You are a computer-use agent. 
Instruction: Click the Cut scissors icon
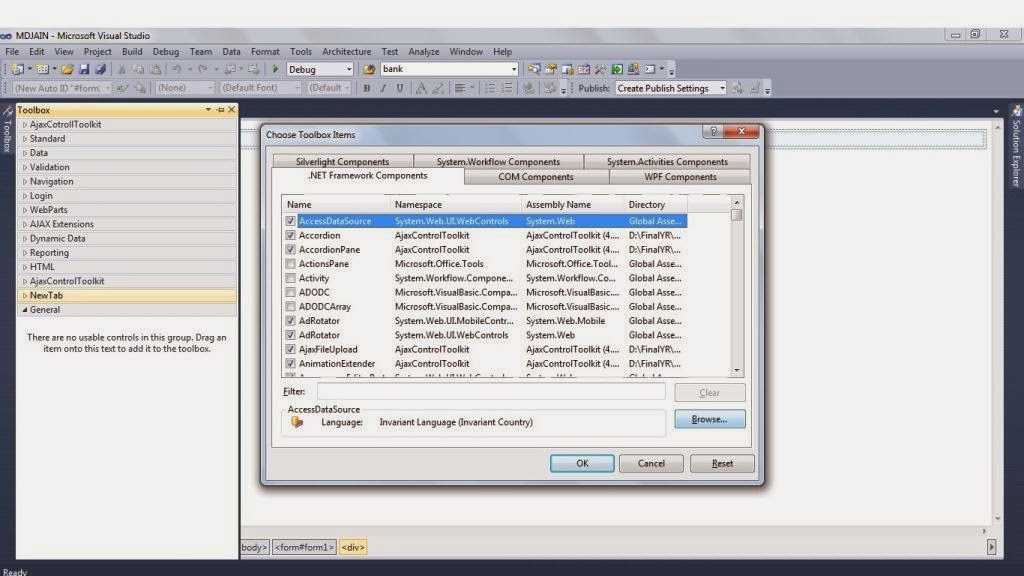[x=121, y=69]
